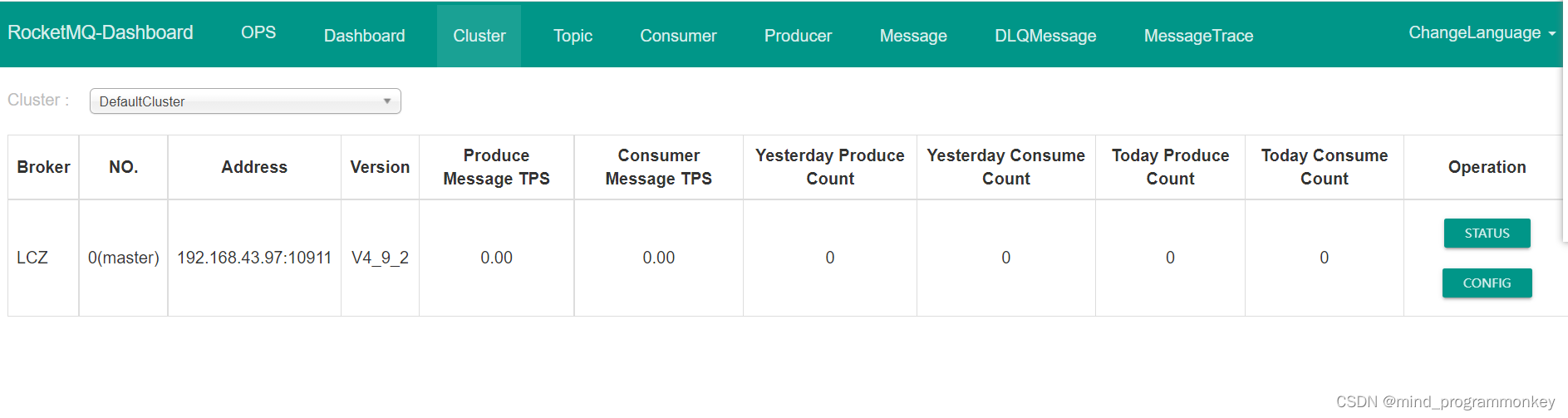Image resolution: width=1568 pixels, height=418 pixels.
Task: Click the NO. column header
Action: [x=123, y=167]
